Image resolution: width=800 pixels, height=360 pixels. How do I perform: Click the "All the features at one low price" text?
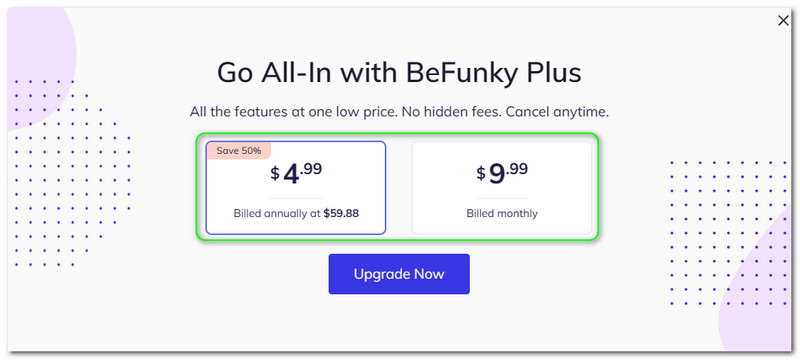pyautogui.click(x=293, y=112)
